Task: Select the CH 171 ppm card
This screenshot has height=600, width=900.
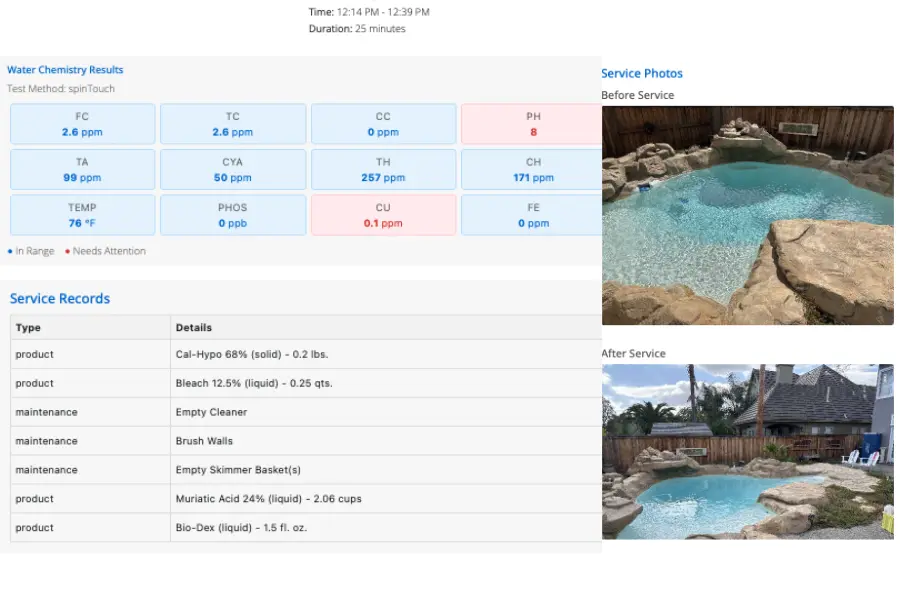Action: (x=532, y=169)
